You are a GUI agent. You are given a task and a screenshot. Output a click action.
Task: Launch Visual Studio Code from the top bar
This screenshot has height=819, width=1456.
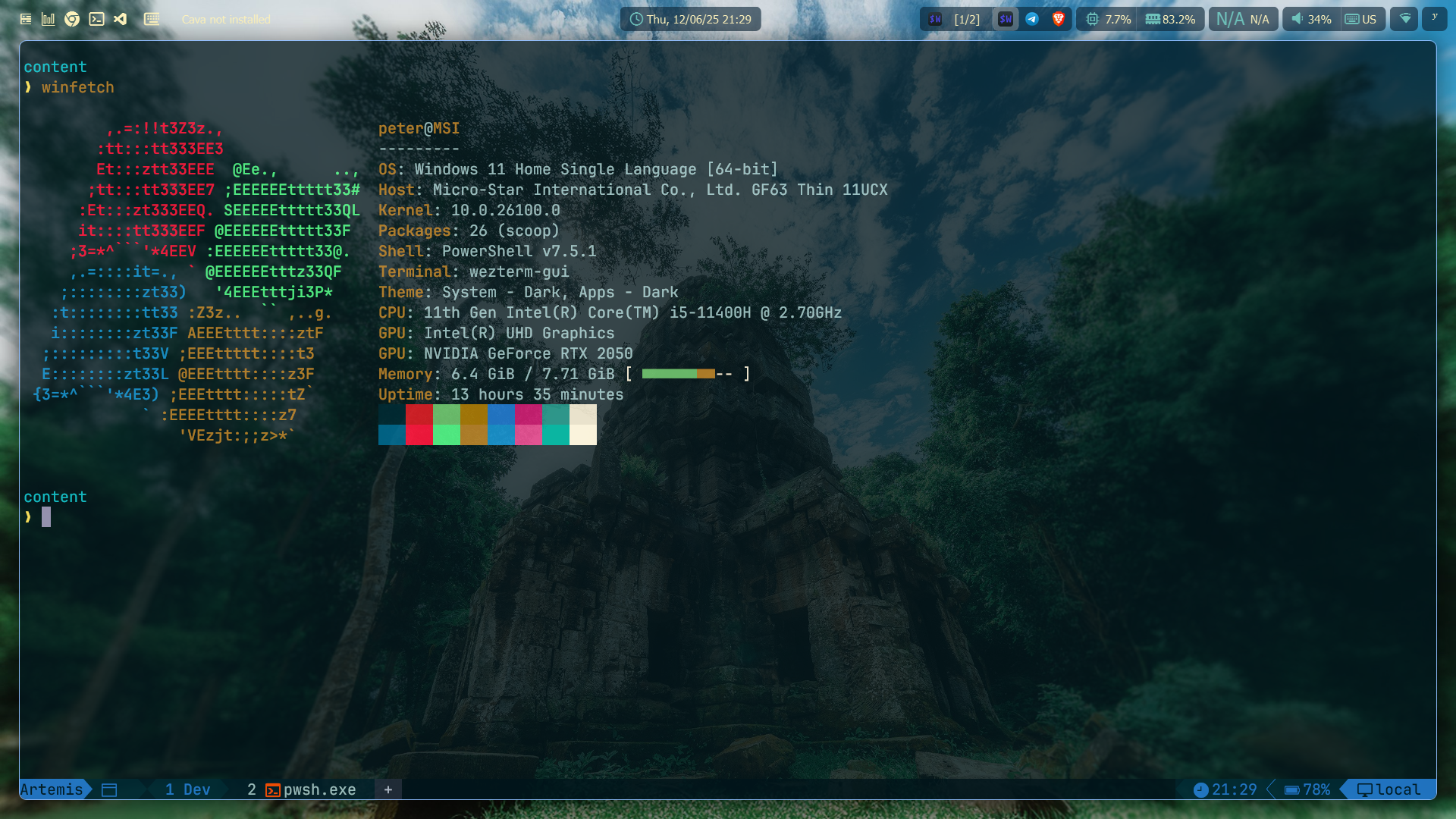tap(121, 19)
